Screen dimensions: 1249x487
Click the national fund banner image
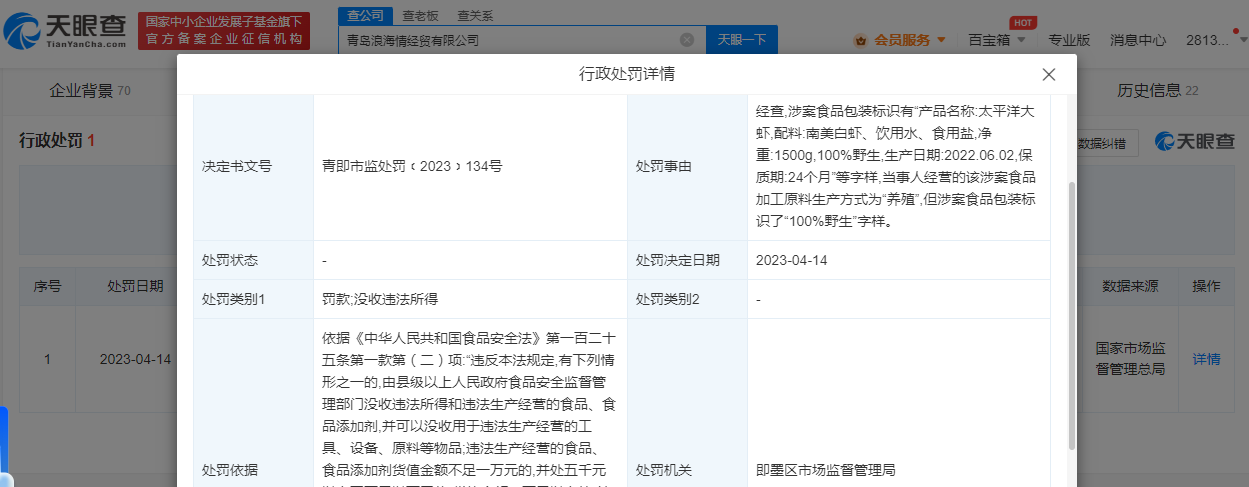(x=223, y=32)
